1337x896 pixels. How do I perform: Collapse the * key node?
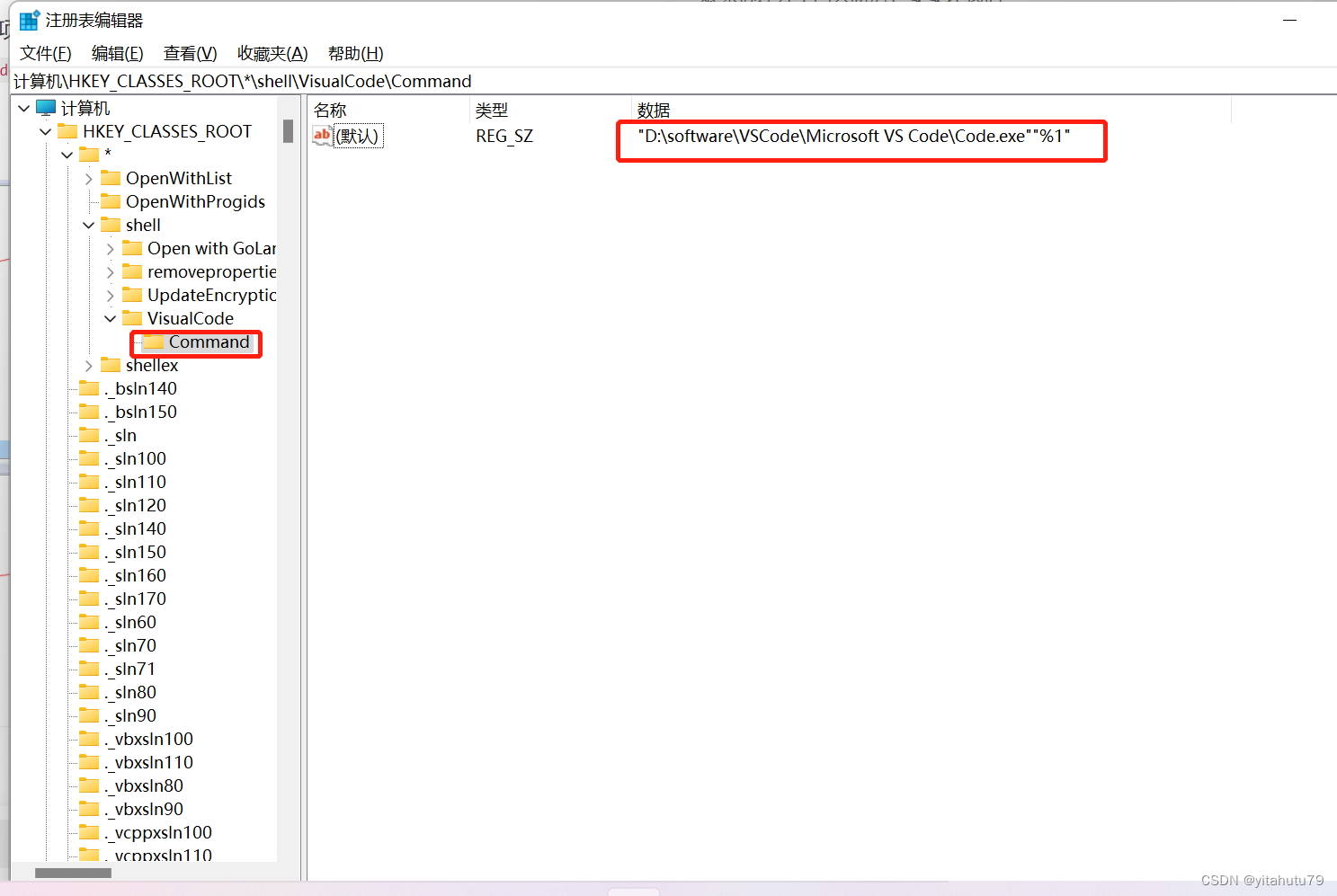[67, 155]
